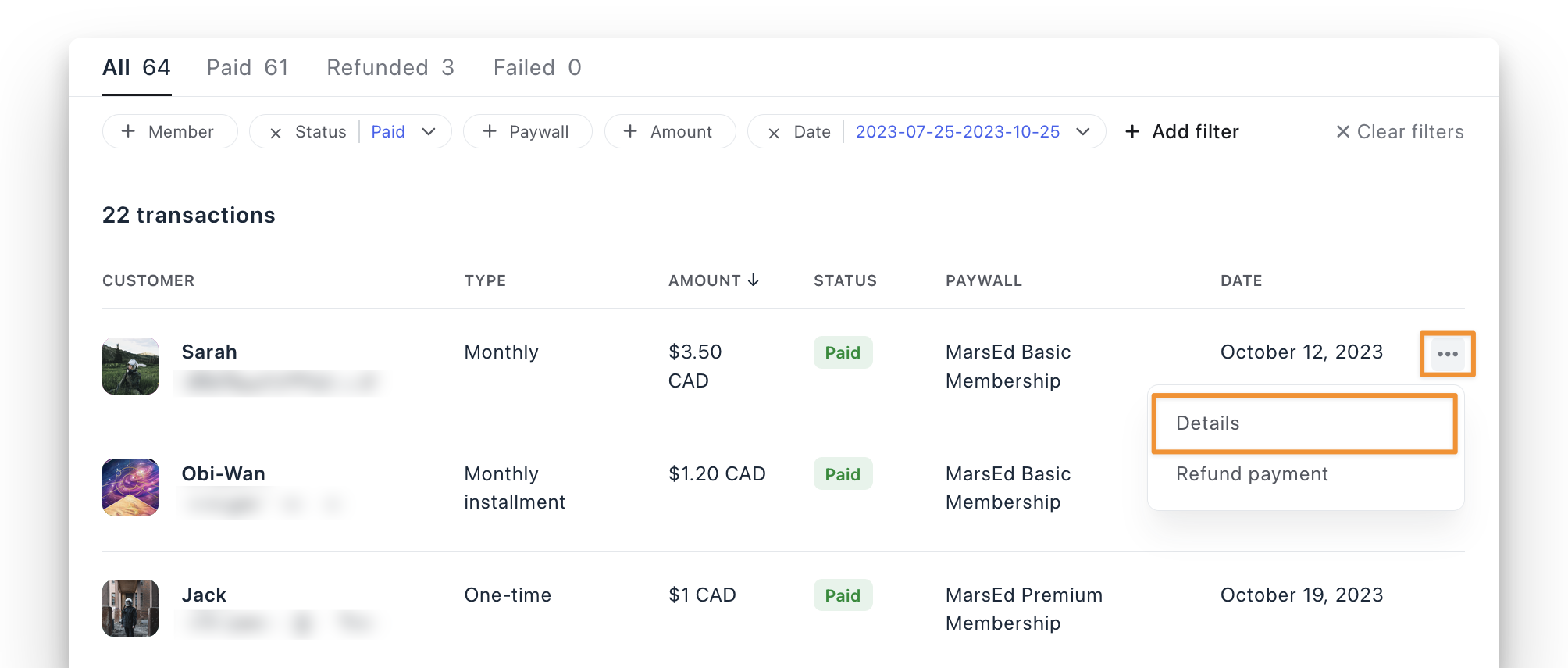Image resolution: width=1568 pixels, height=668 pixels.
Task: Toggle the Paid status badge on Jack's row
Action: (x=843, y=595)
